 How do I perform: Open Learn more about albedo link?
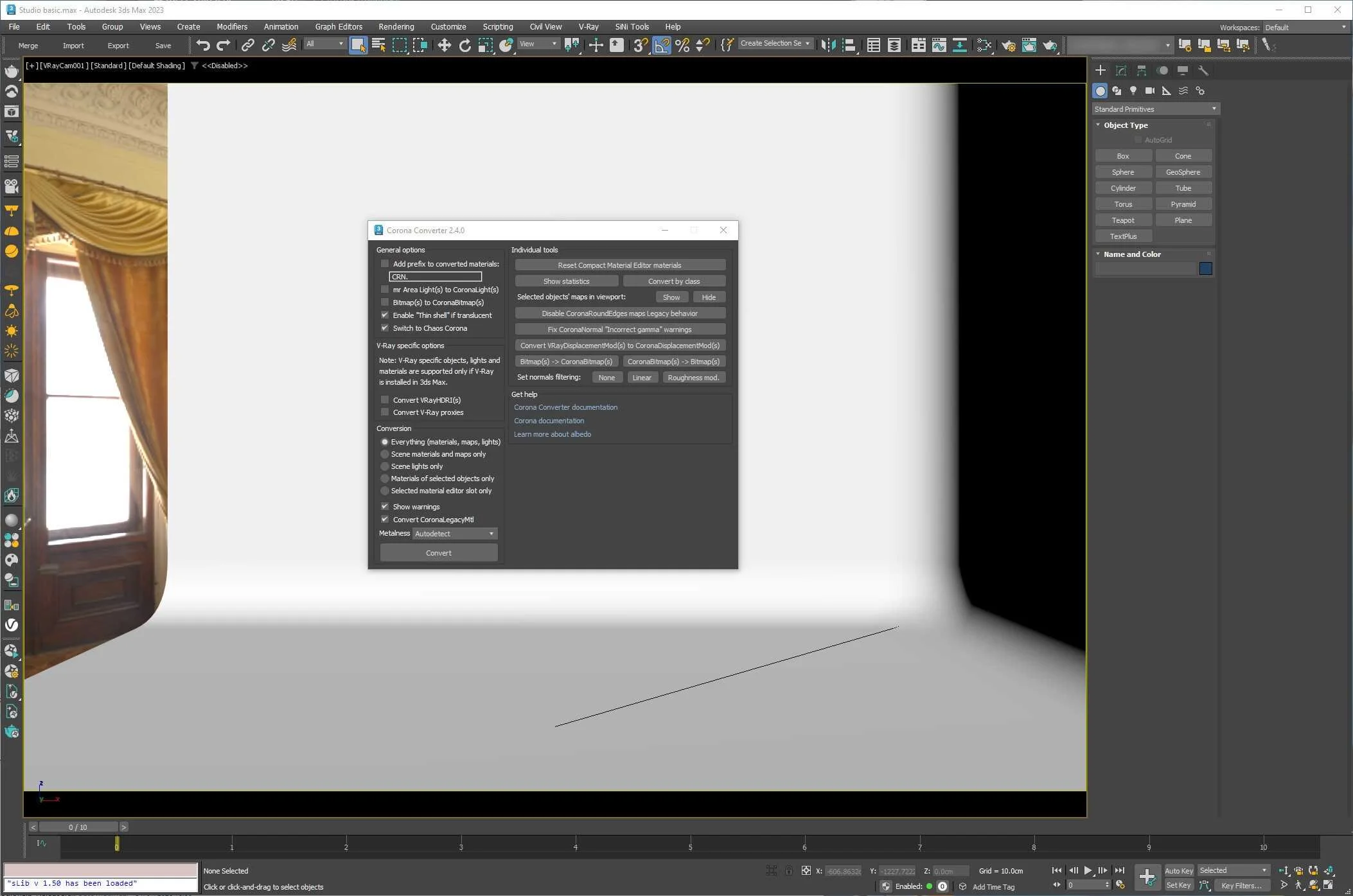(553, 434)
